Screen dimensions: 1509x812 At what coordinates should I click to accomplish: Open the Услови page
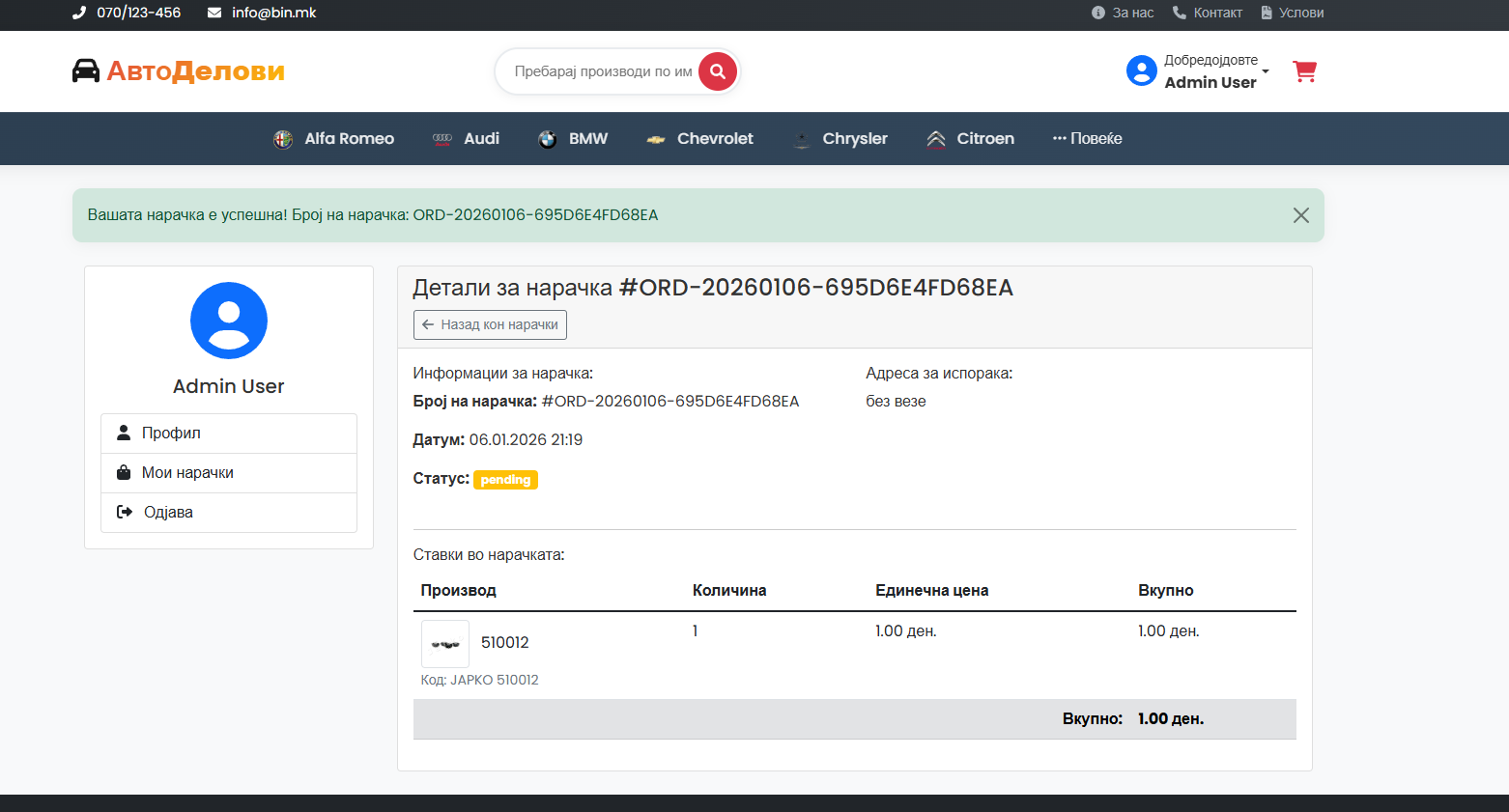(x=1292, y=13)
